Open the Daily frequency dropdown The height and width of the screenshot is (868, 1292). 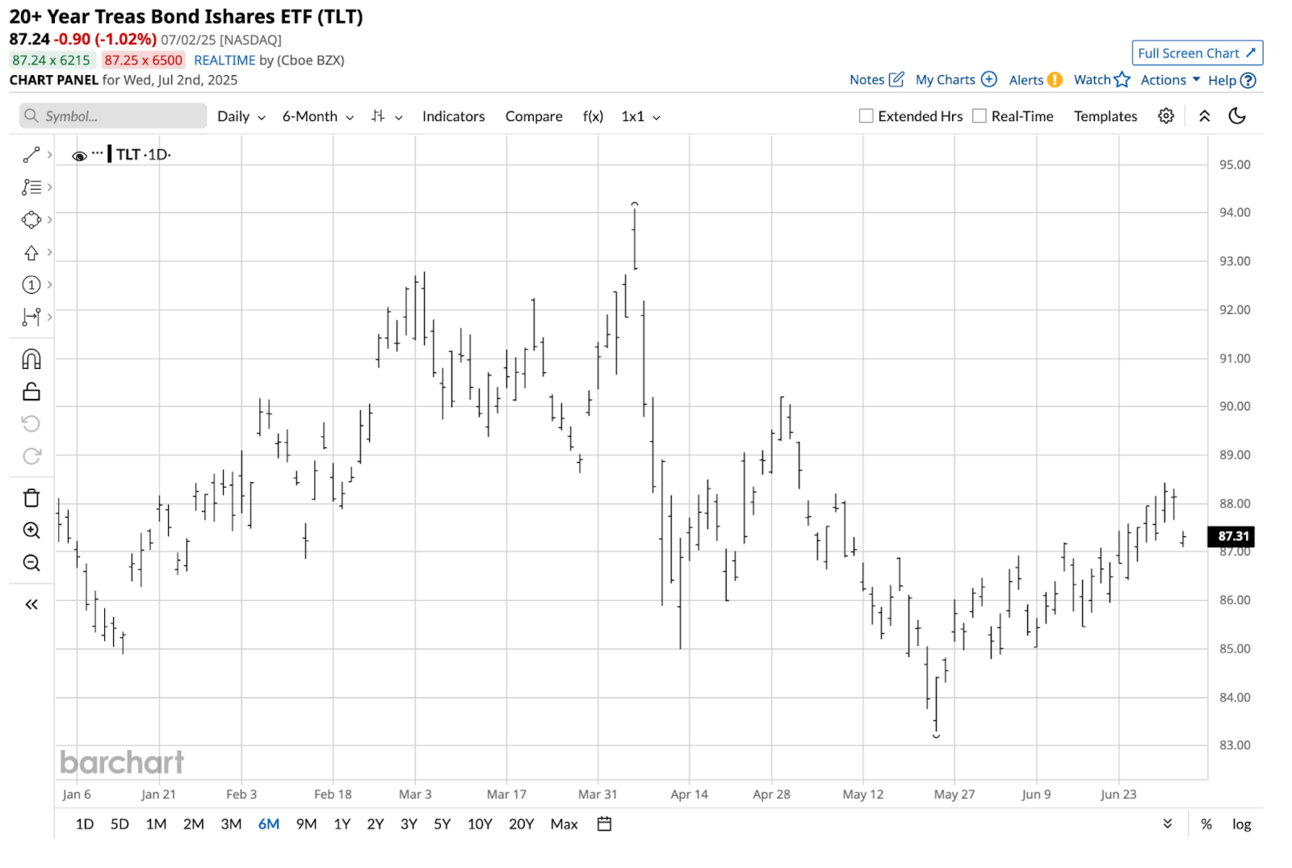click(x=241, y=116)
